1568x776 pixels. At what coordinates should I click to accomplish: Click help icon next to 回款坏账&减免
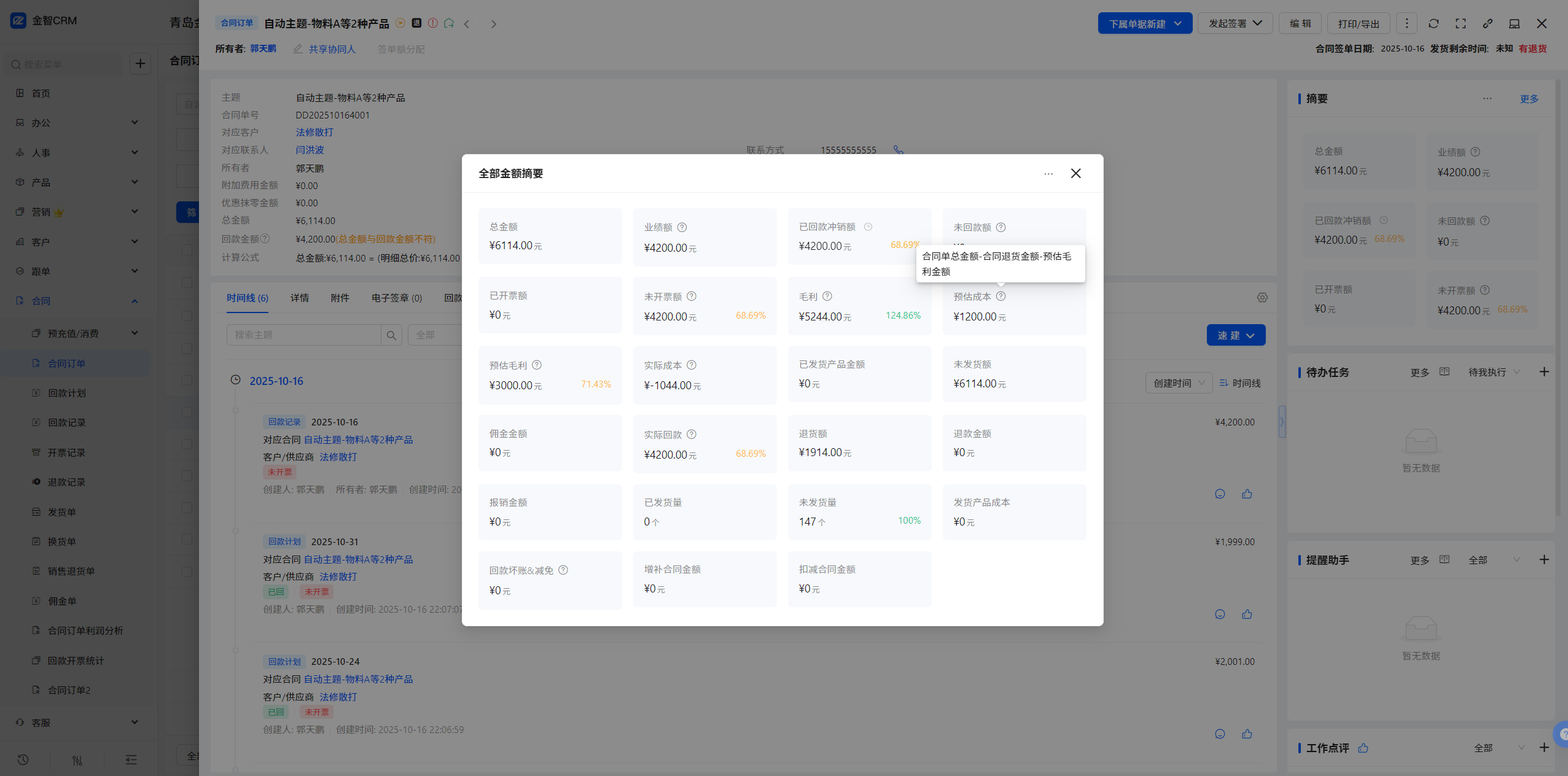563,570
